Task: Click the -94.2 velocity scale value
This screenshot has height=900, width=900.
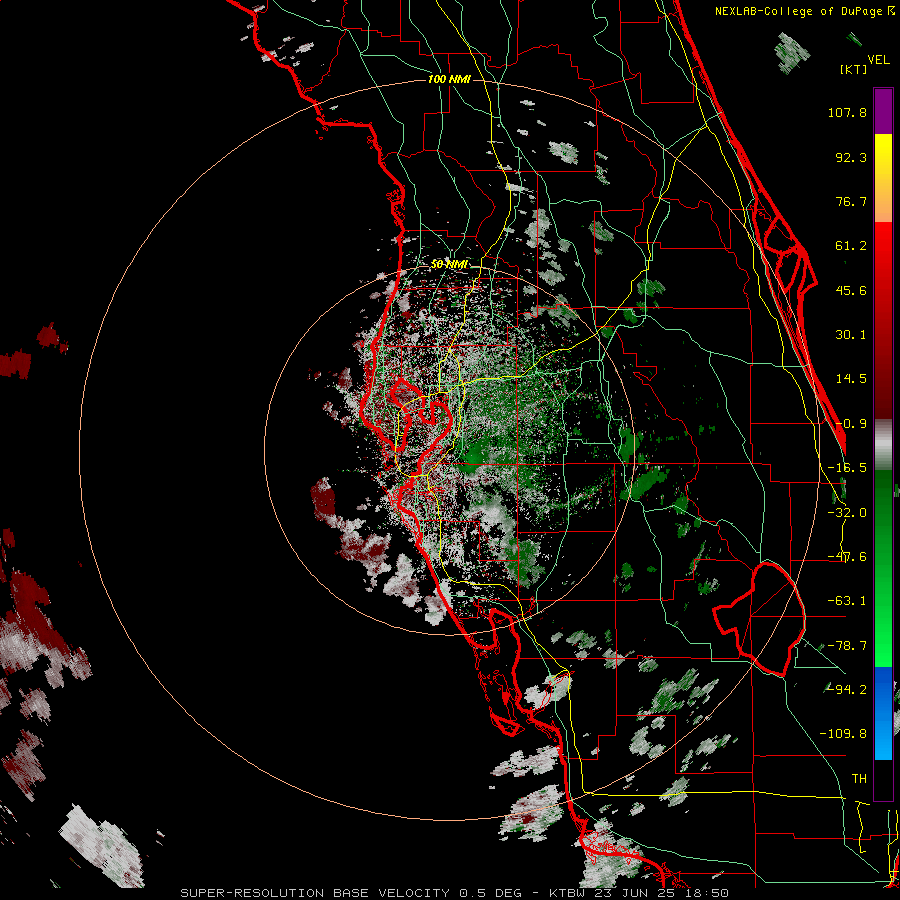Action: 847,690
